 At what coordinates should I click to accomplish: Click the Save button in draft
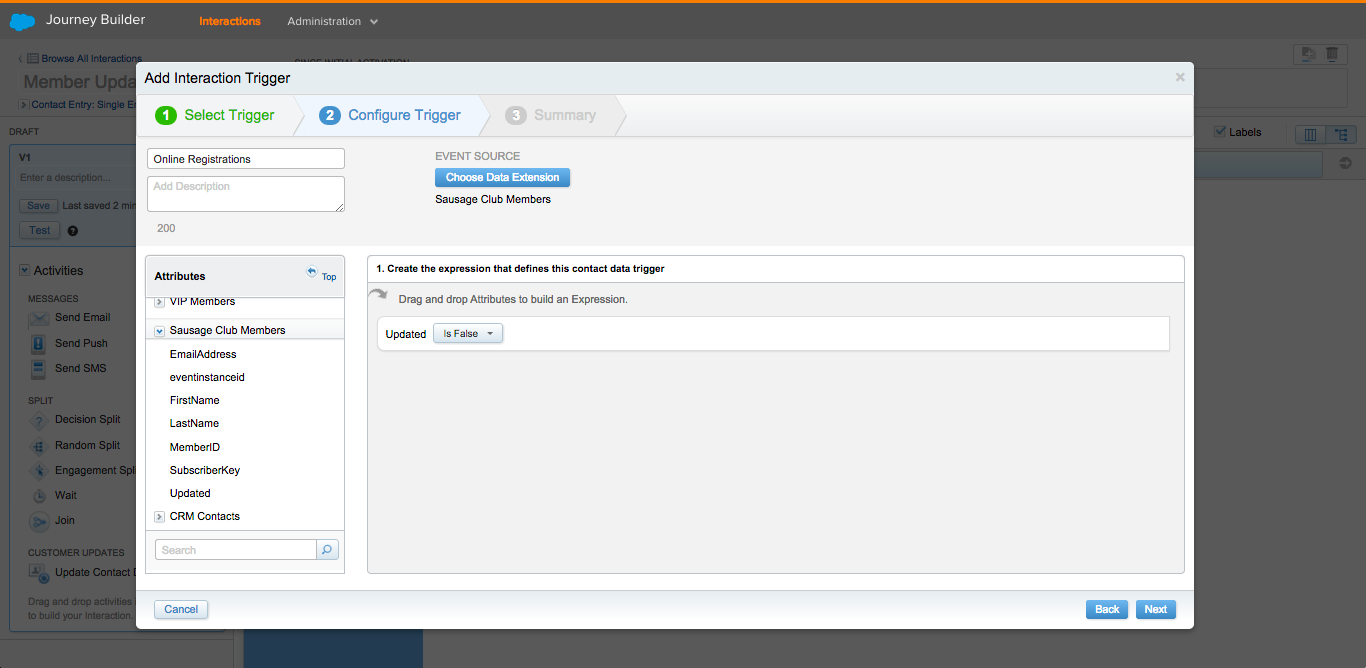click(39, 205)
